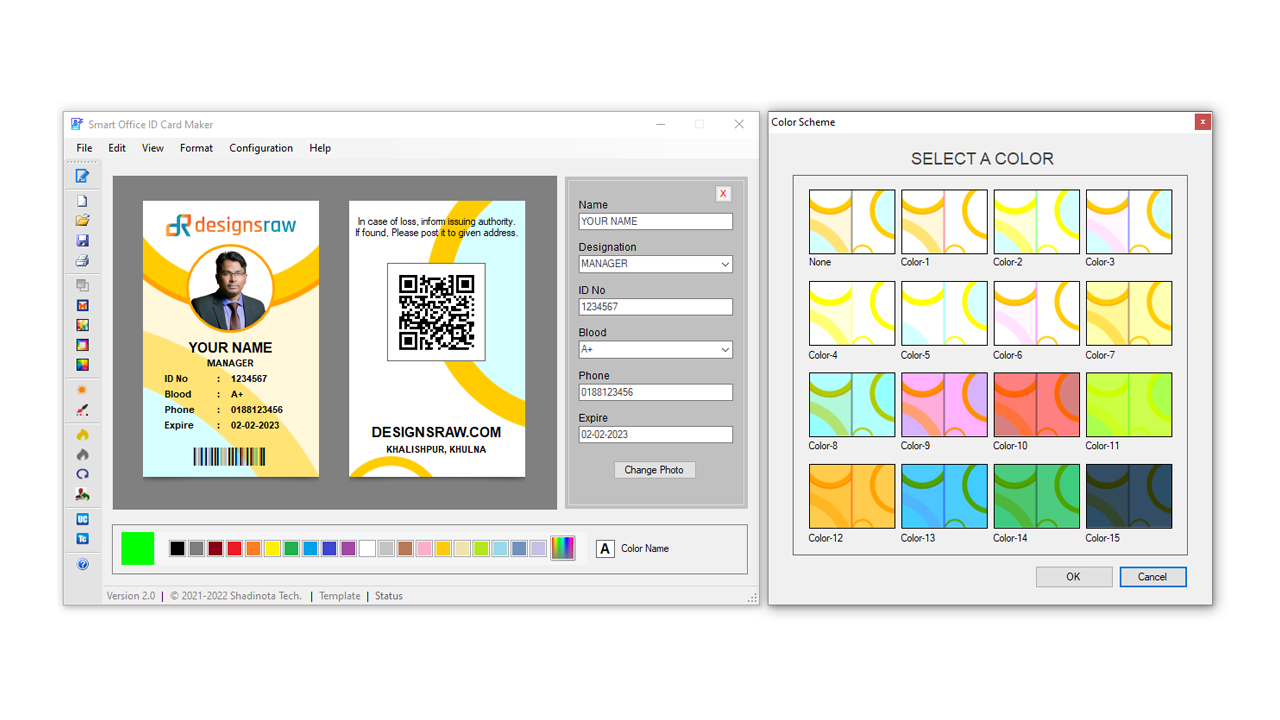Open the Designation dropdown
Viewport: 1280px width, 720px height.
(655, 263)
